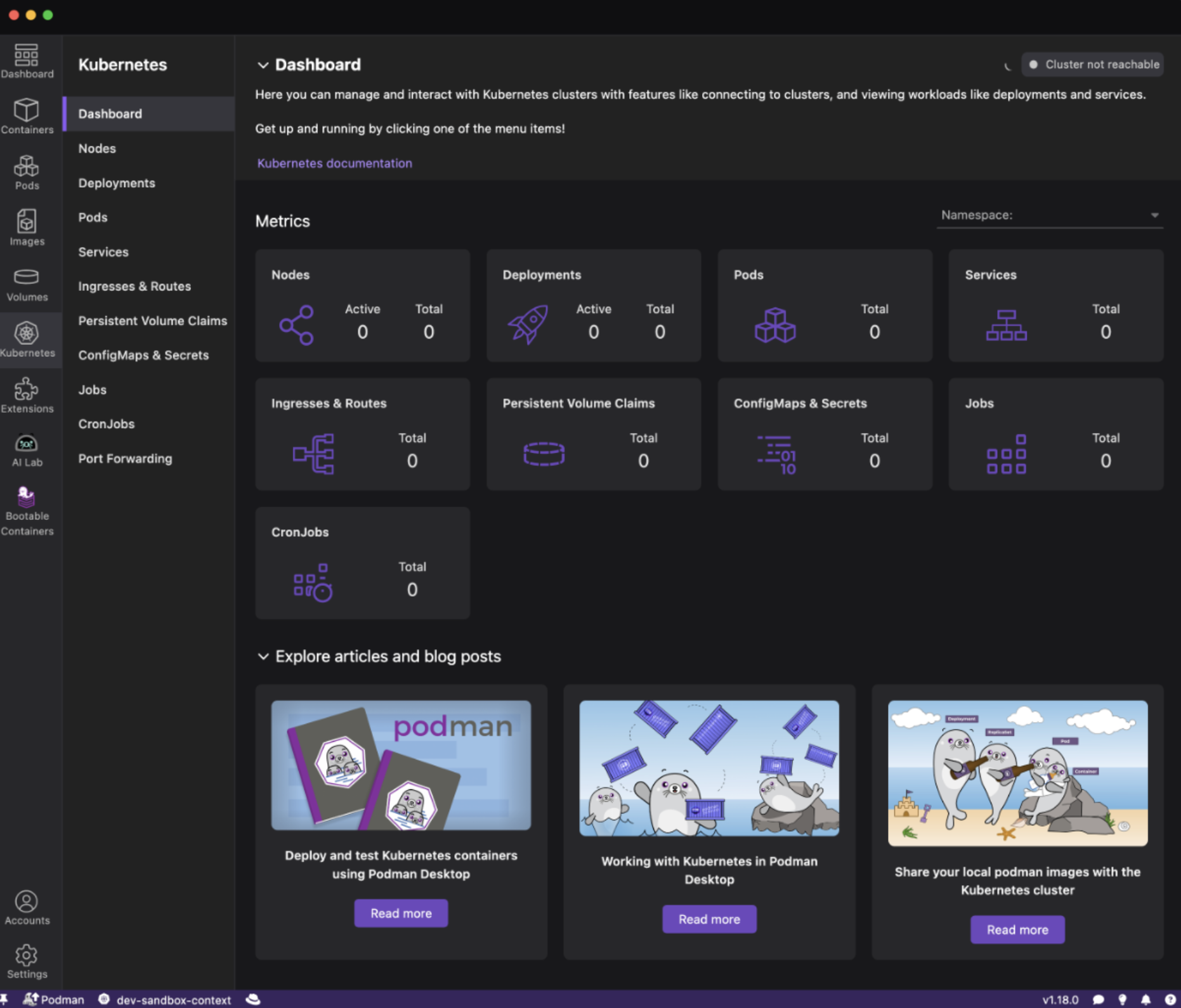This screenshot has height=1008, width=1181.
Task: Click the help question mark icon
Action: [1170, 1000]
